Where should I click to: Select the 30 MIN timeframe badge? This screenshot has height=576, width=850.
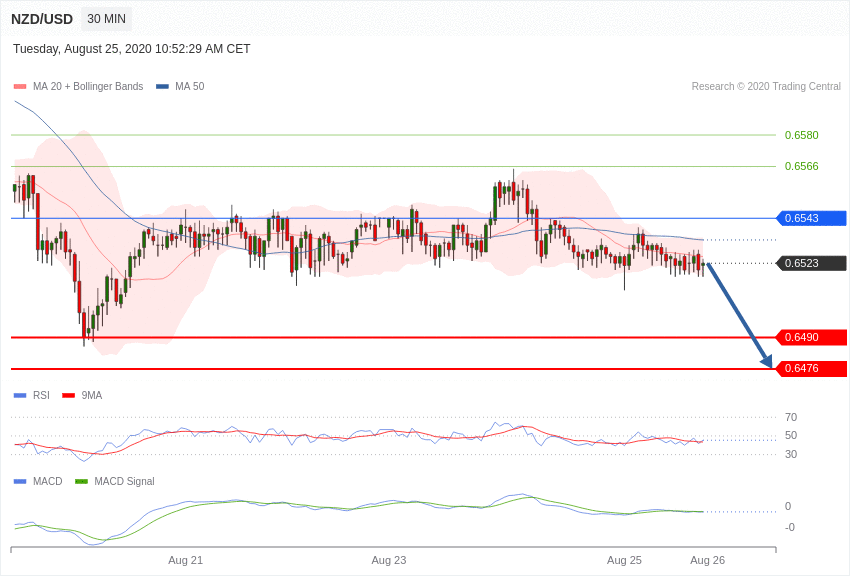pyautogui.click(x=106, y=19)
